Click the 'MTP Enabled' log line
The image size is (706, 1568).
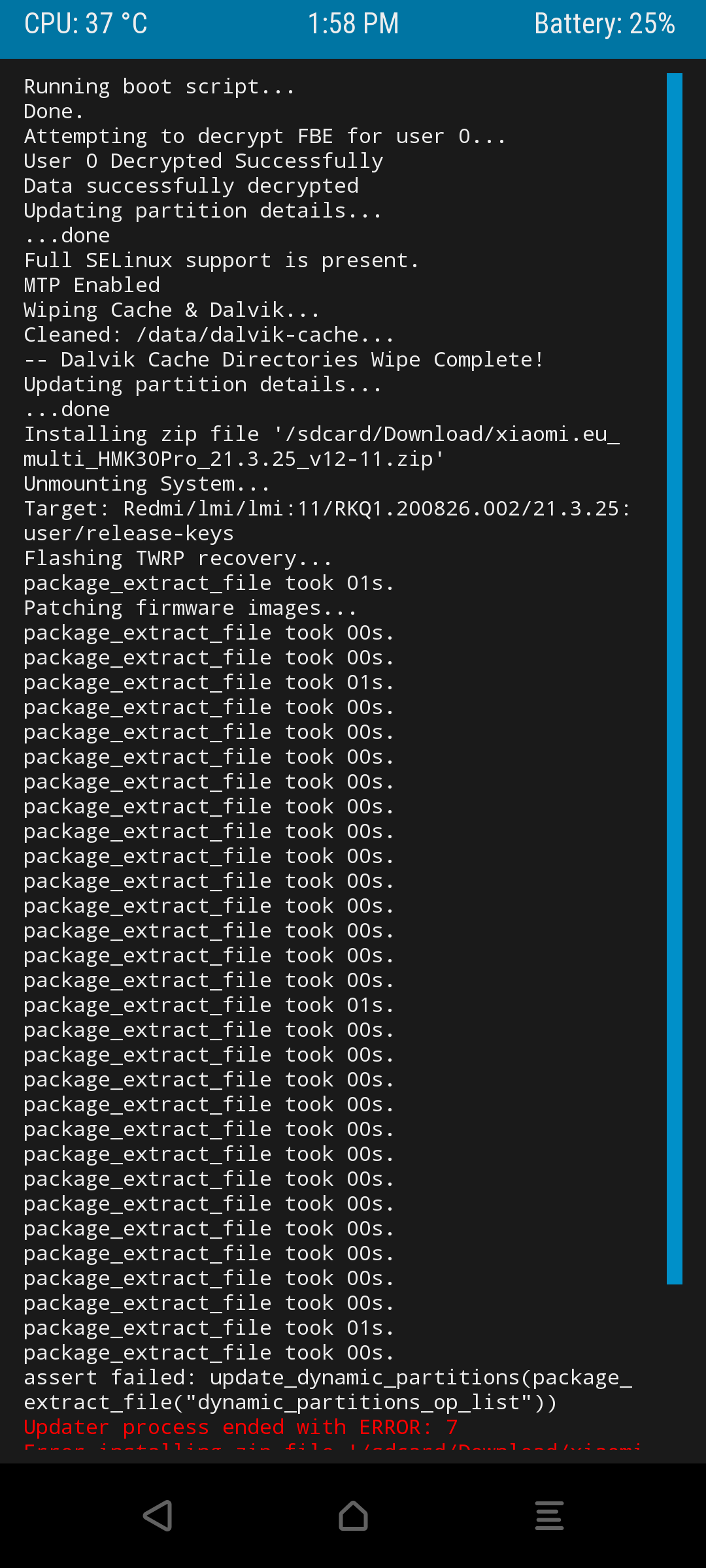click(92, 286)
